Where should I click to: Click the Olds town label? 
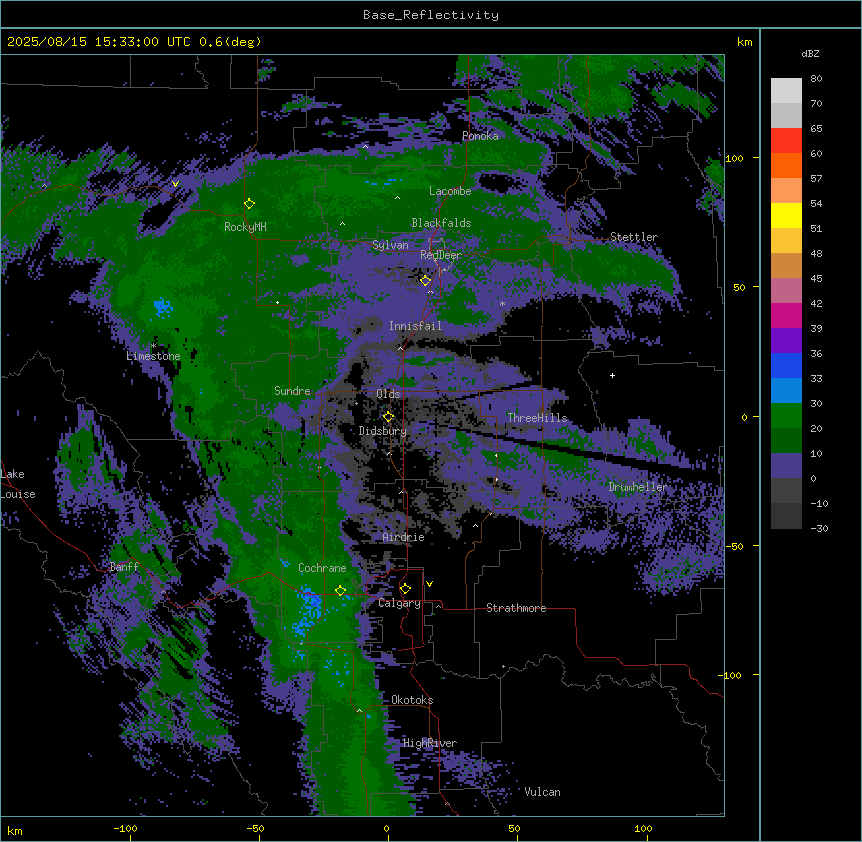pos(388,394)
